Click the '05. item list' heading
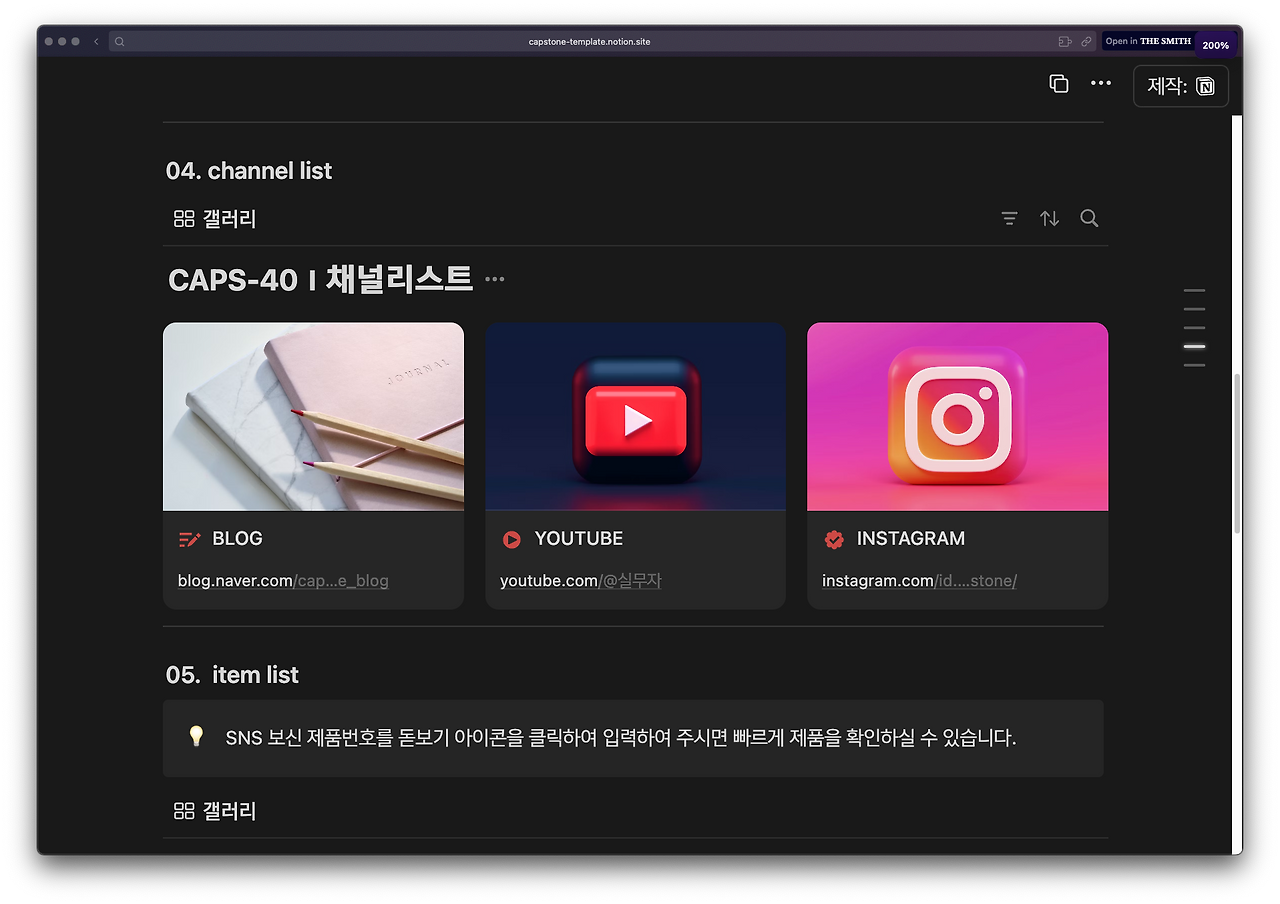The image size is (1280, 904). 232,675
